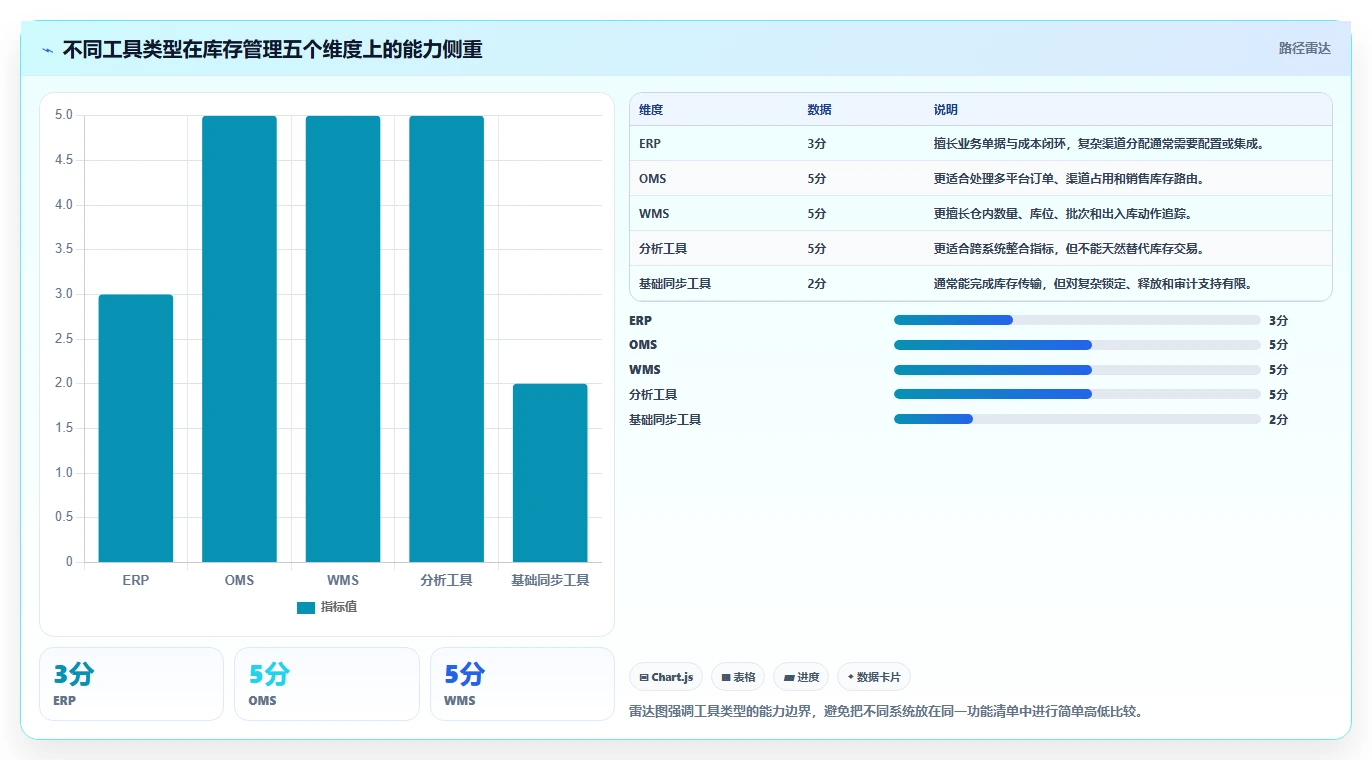Click the 分析工具 progress bar

tap(1077, 395)
